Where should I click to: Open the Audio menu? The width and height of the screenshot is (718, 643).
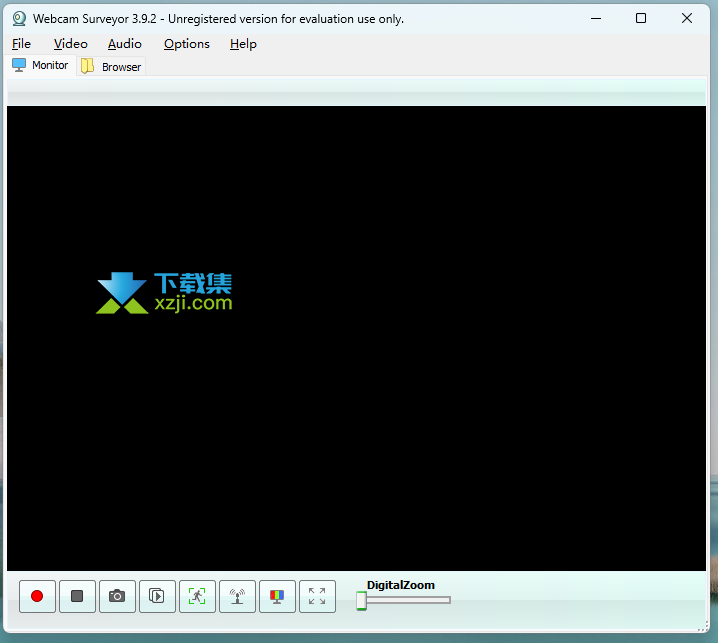tap(125, 44)
